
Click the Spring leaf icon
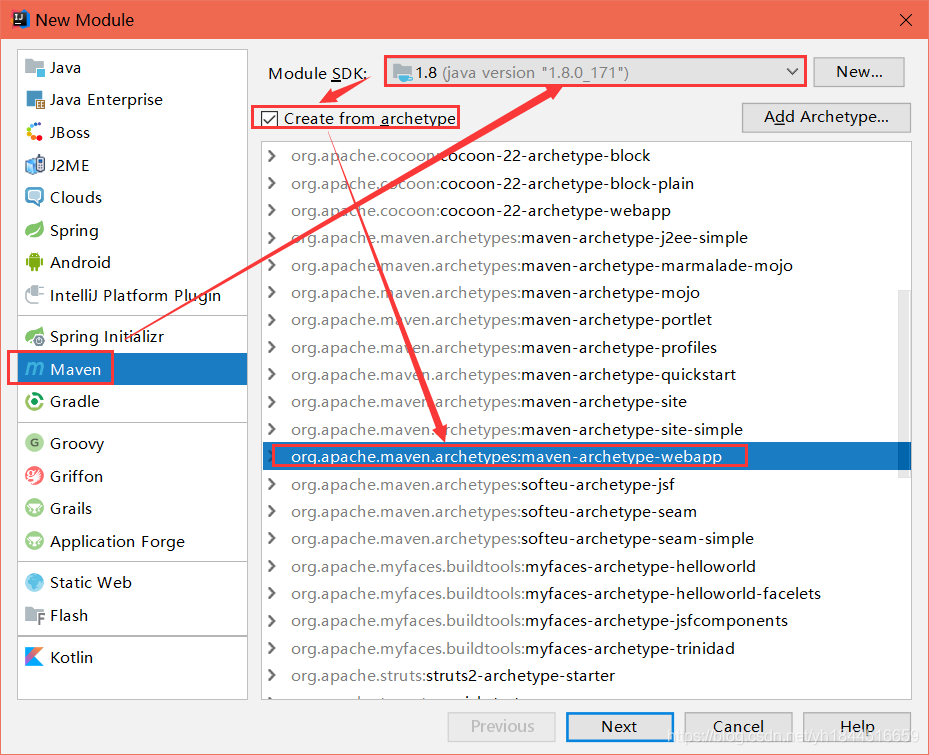point(35,230)
